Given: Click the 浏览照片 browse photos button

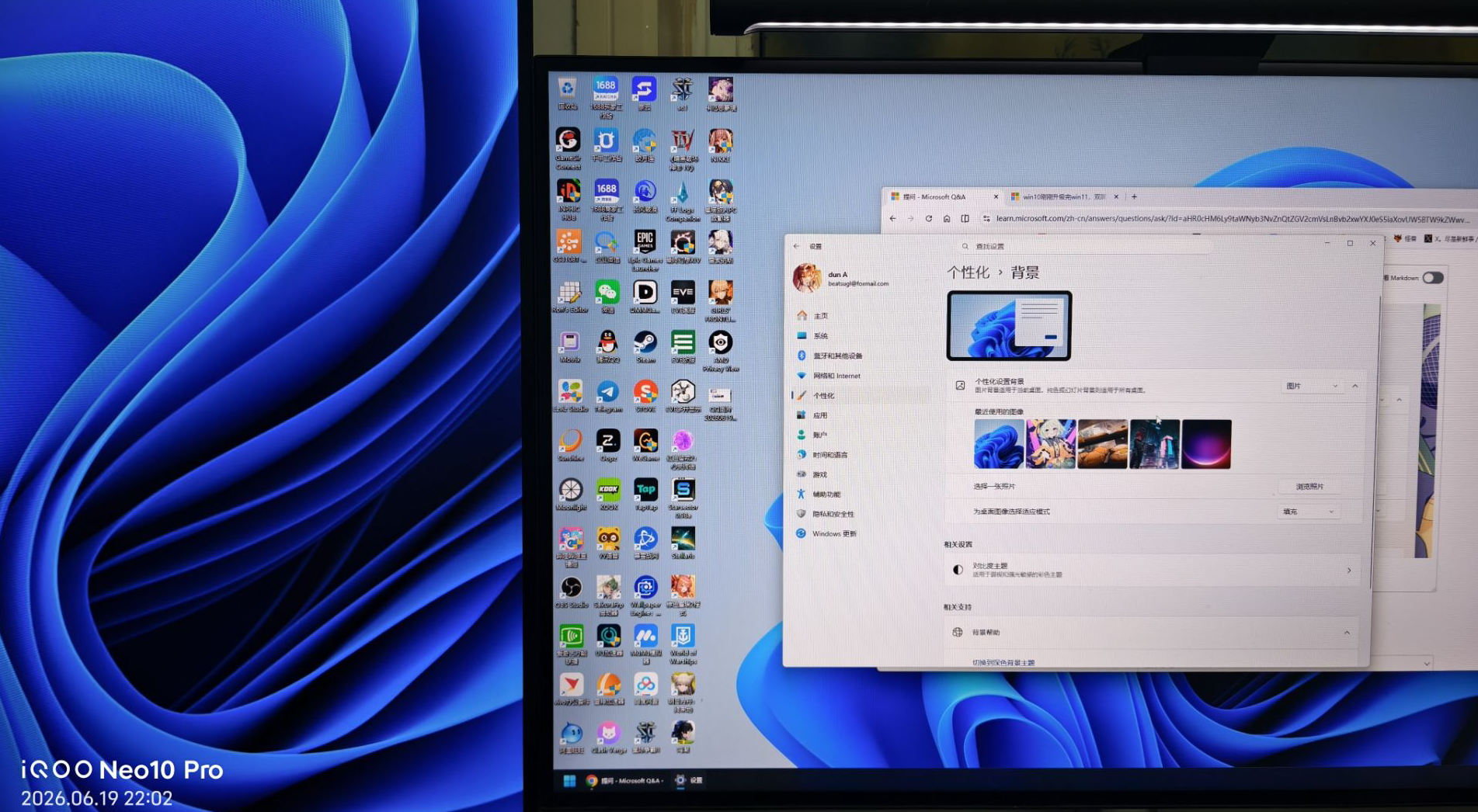Looking at the screenshot, I should pos(1309,487).
